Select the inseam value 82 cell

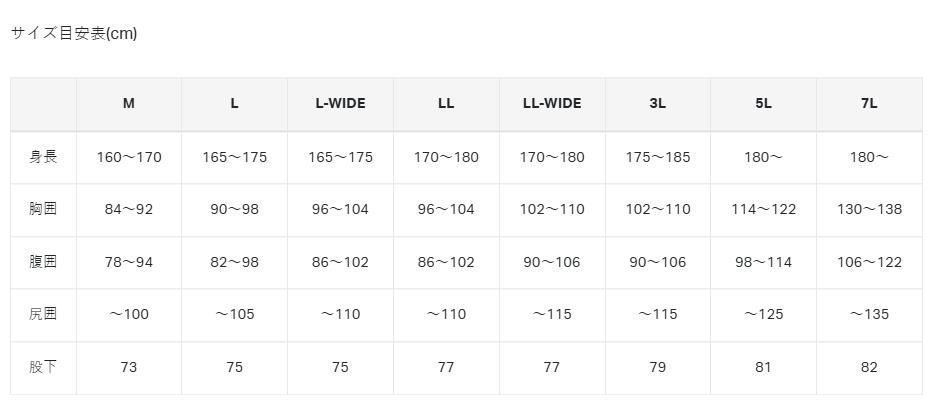pos(869,367)
